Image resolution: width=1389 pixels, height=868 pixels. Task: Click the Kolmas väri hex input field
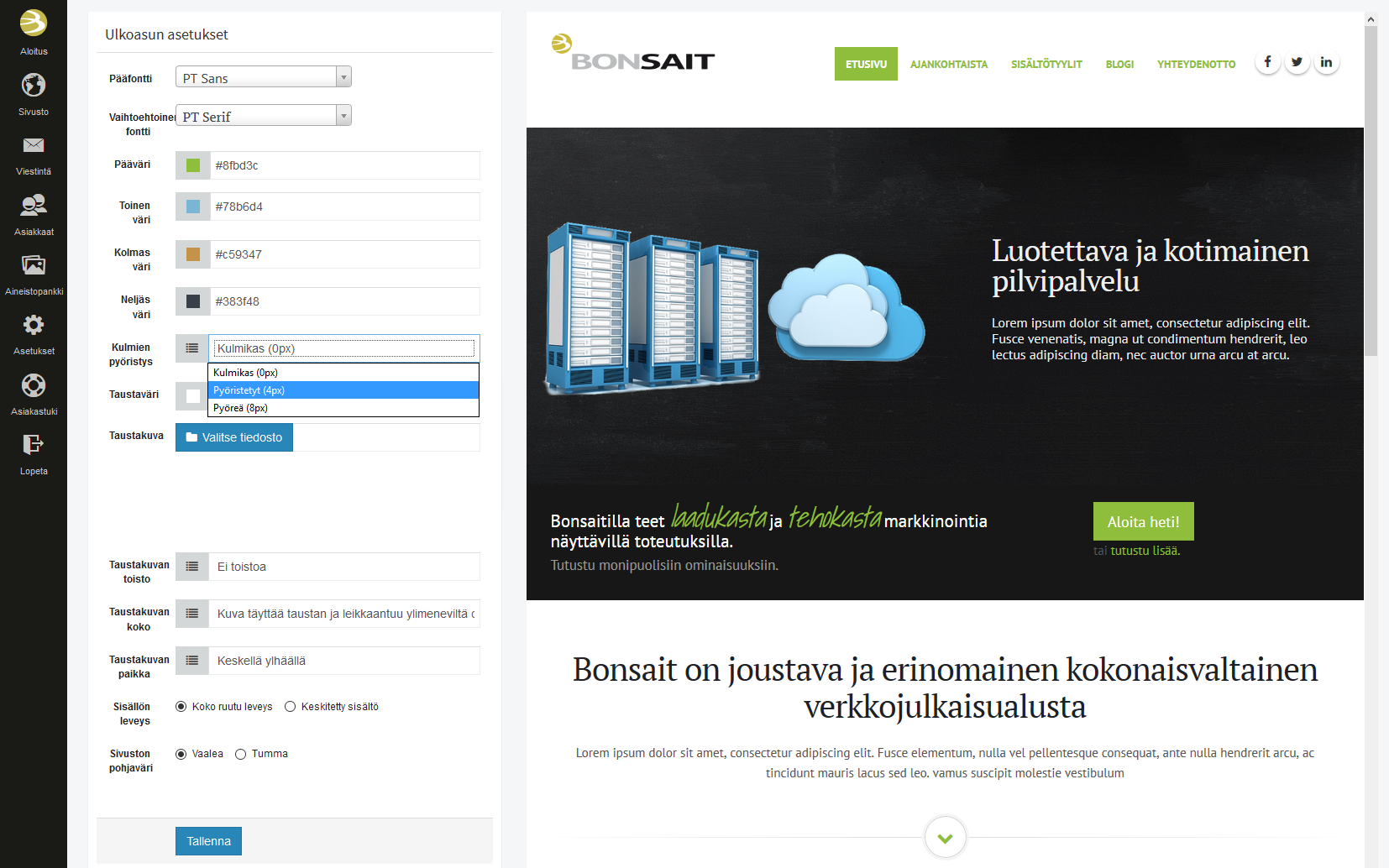click(344, 254)
